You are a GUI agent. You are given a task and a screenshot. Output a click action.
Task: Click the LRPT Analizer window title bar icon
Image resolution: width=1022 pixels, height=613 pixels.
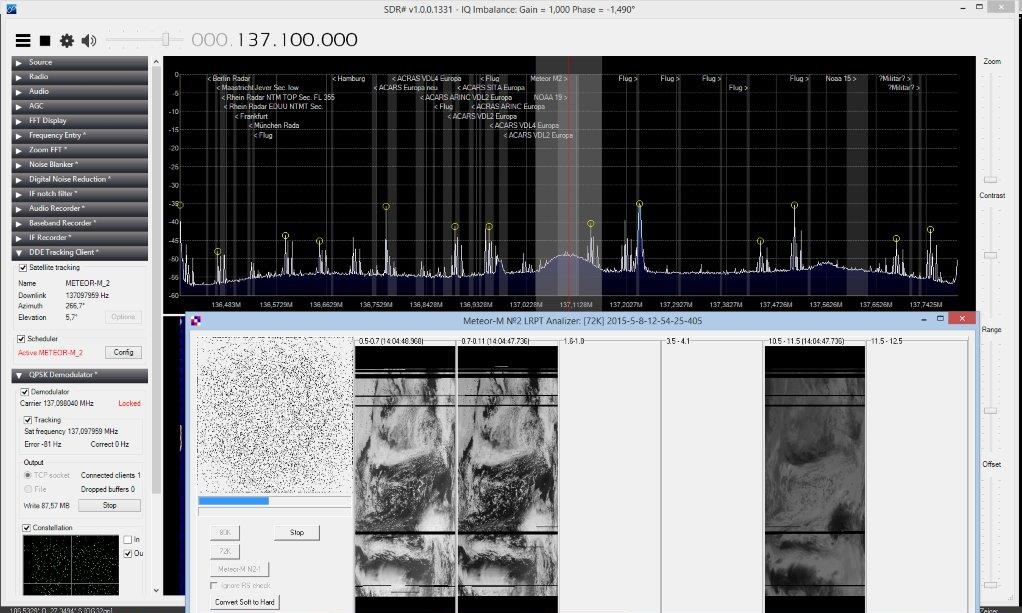coord(194,320)
